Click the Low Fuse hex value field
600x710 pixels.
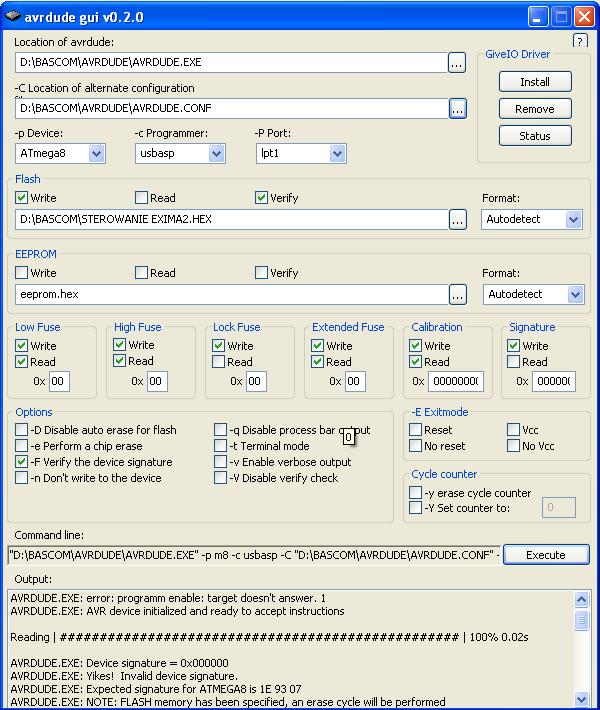[59, 381]
